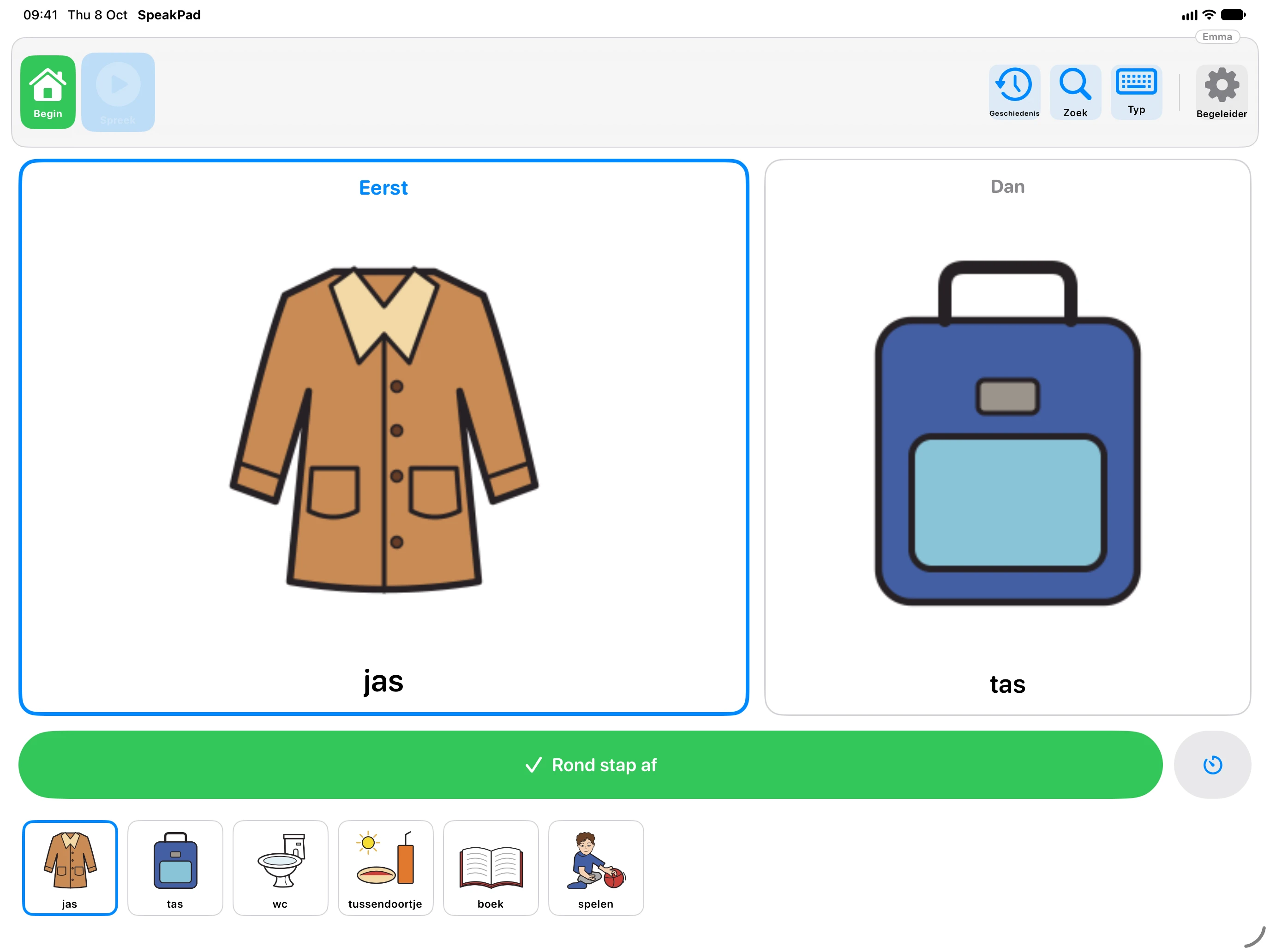Choose the jas step thumbnail

70,868
